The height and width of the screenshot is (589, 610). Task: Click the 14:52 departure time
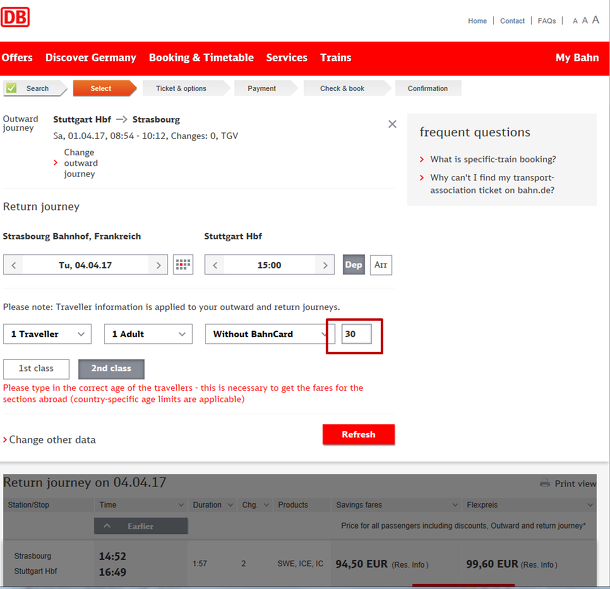(x=112, y=556)
